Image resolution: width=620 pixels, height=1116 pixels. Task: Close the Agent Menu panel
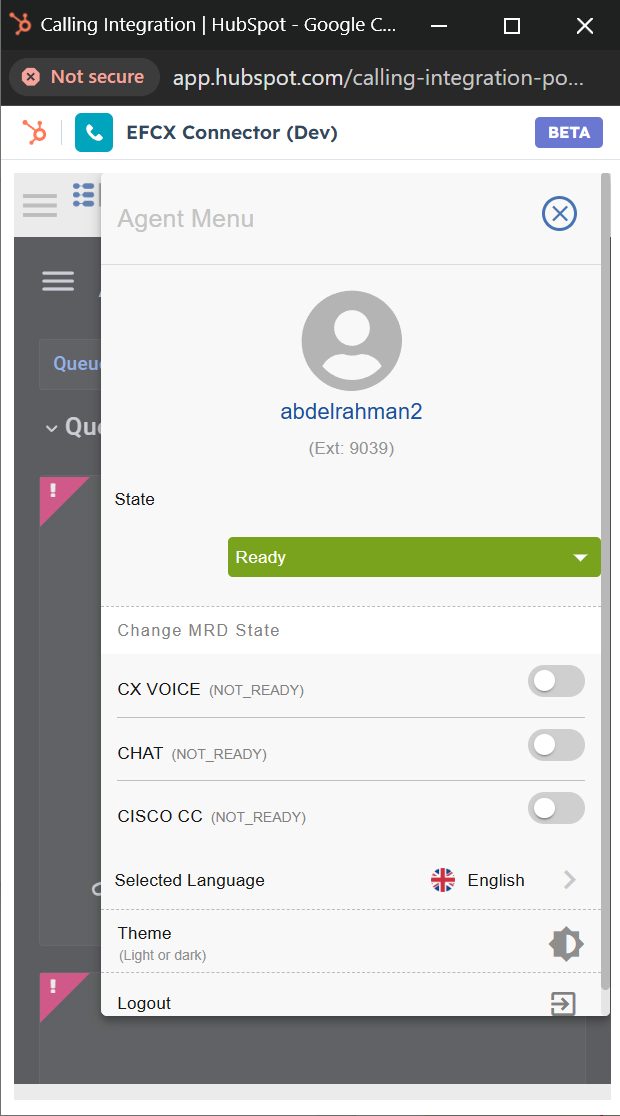559,213
